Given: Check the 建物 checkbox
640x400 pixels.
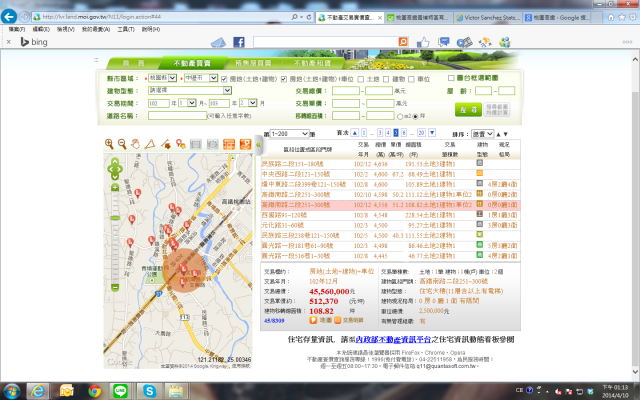Looking at the screenshot, I should tap(386, 79).
